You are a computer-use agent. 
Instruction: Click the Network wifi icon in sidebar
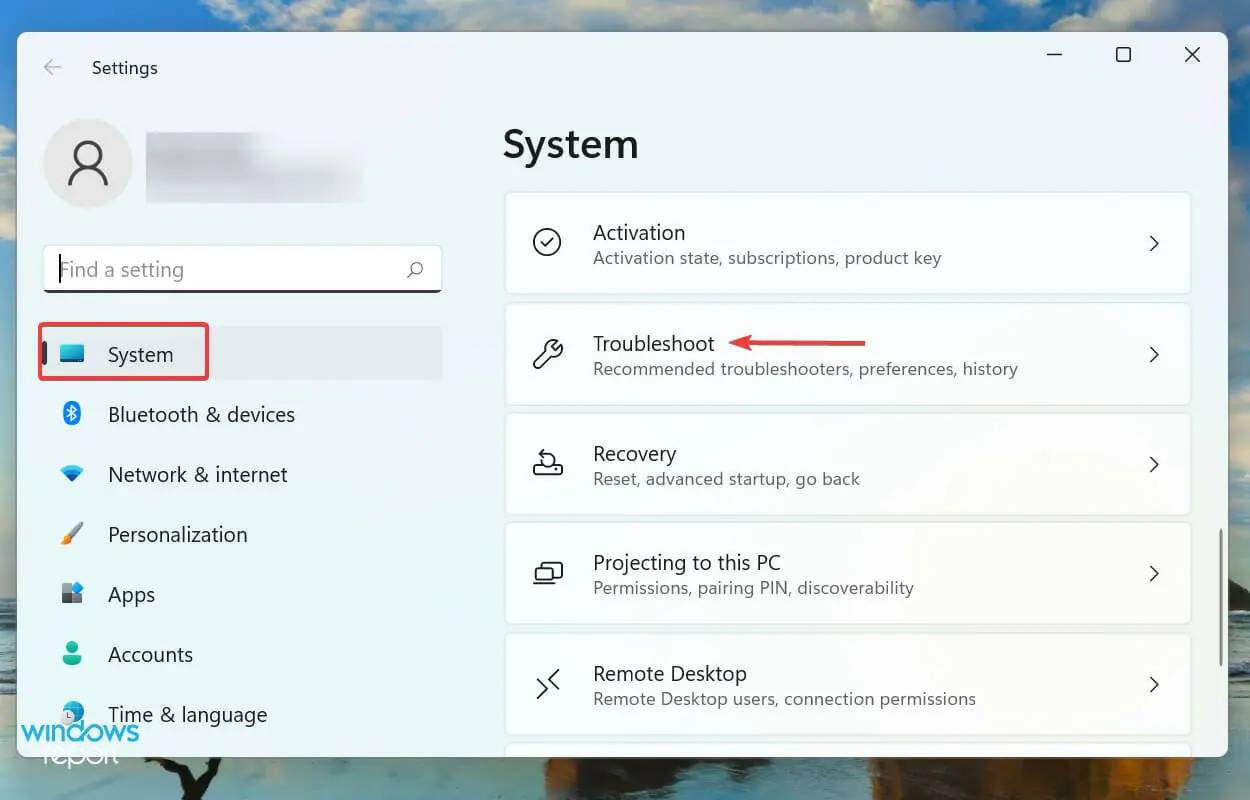pyautogui.click(x=72, y=474)
